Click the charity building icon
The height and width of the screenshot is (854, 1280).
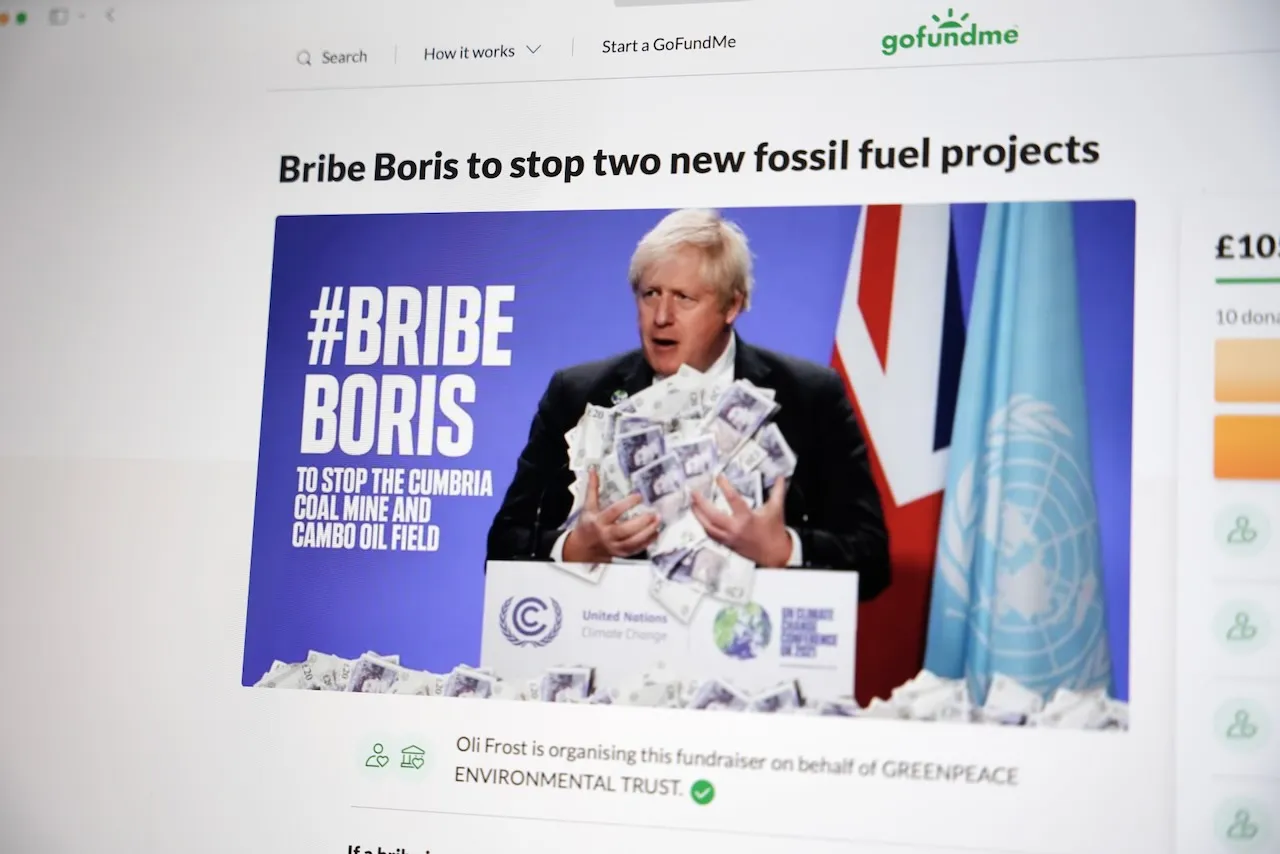click(x=412, y=757)
